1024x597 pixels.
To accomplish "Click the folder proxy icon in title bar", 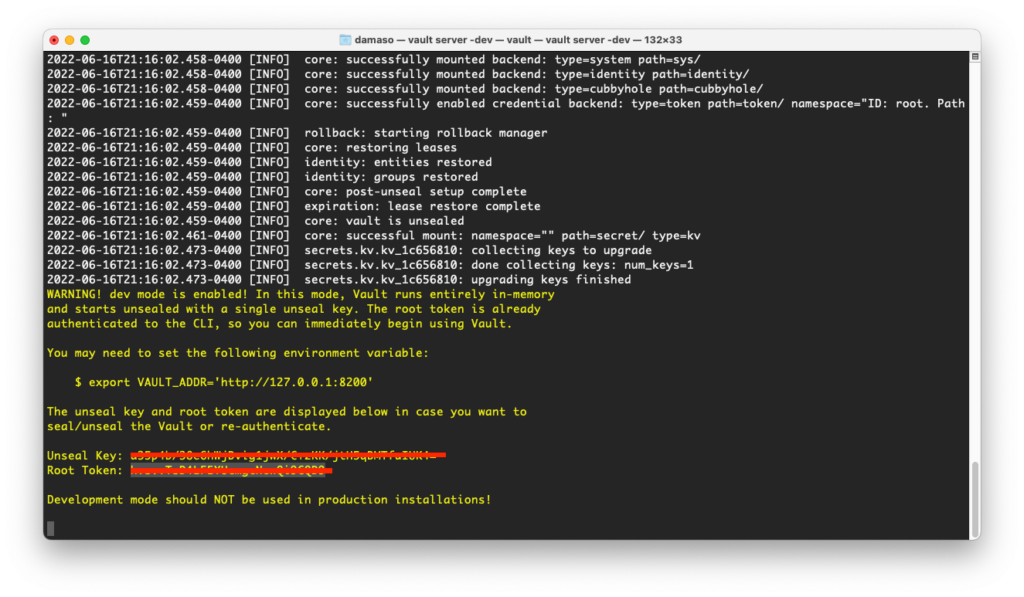I will [x=345, y=40].
